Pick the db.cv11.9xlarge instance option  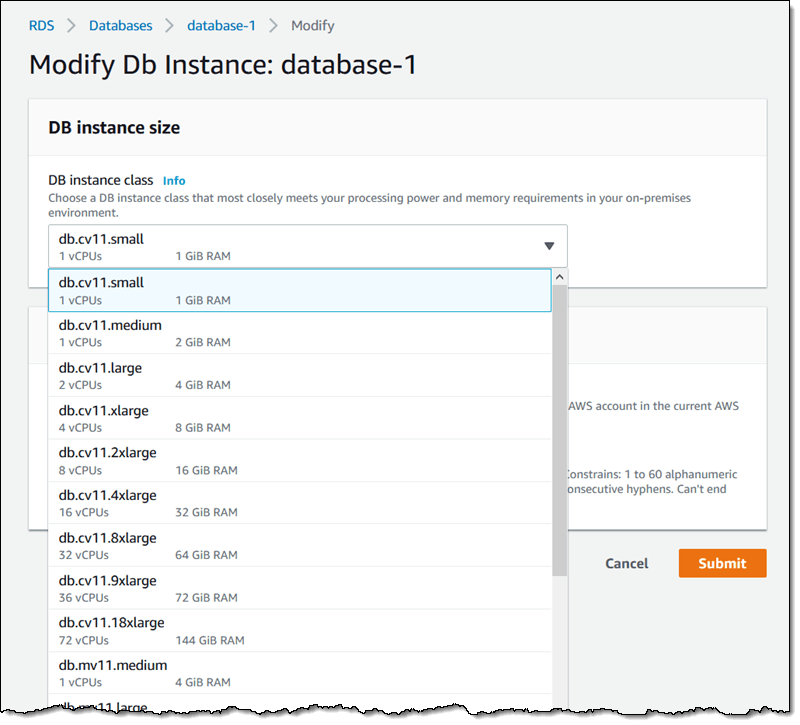pyautogui.click(x=300, y=588)
